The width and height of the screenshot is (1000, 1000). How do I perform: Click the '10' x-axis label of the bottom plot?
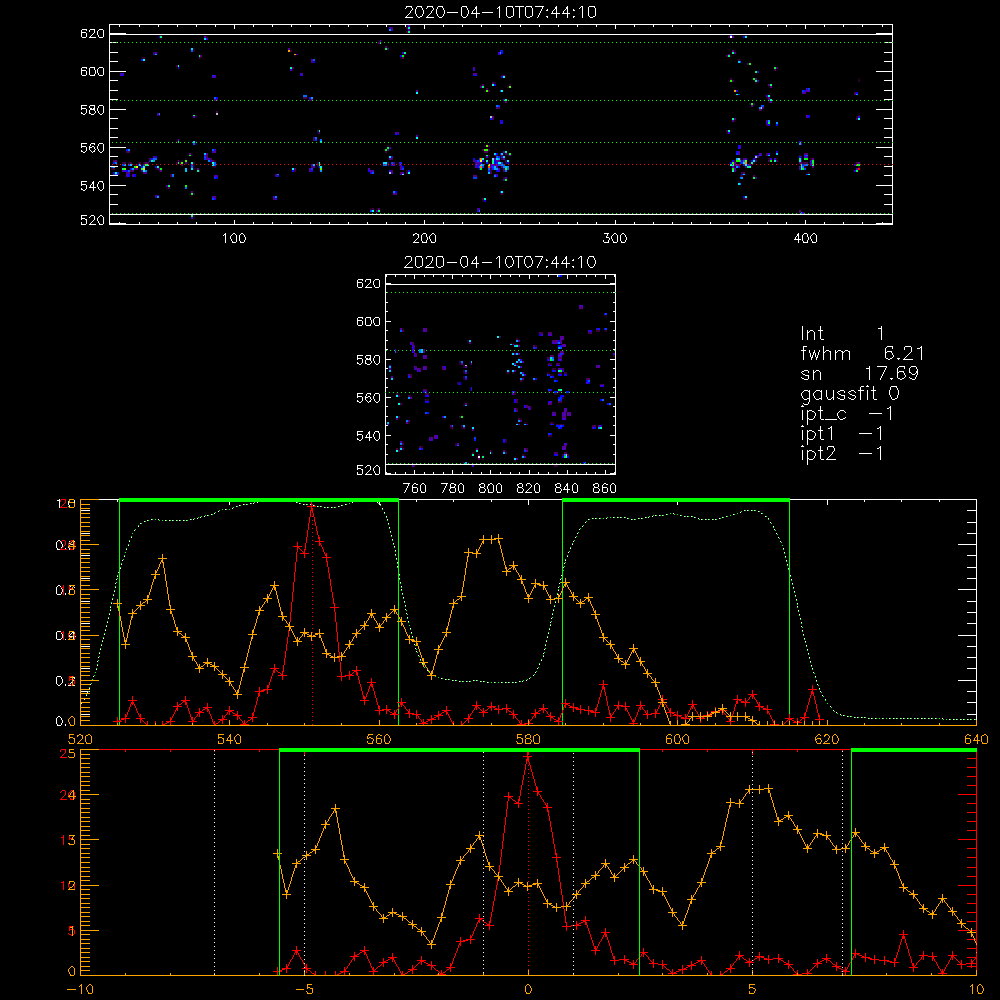976,989
